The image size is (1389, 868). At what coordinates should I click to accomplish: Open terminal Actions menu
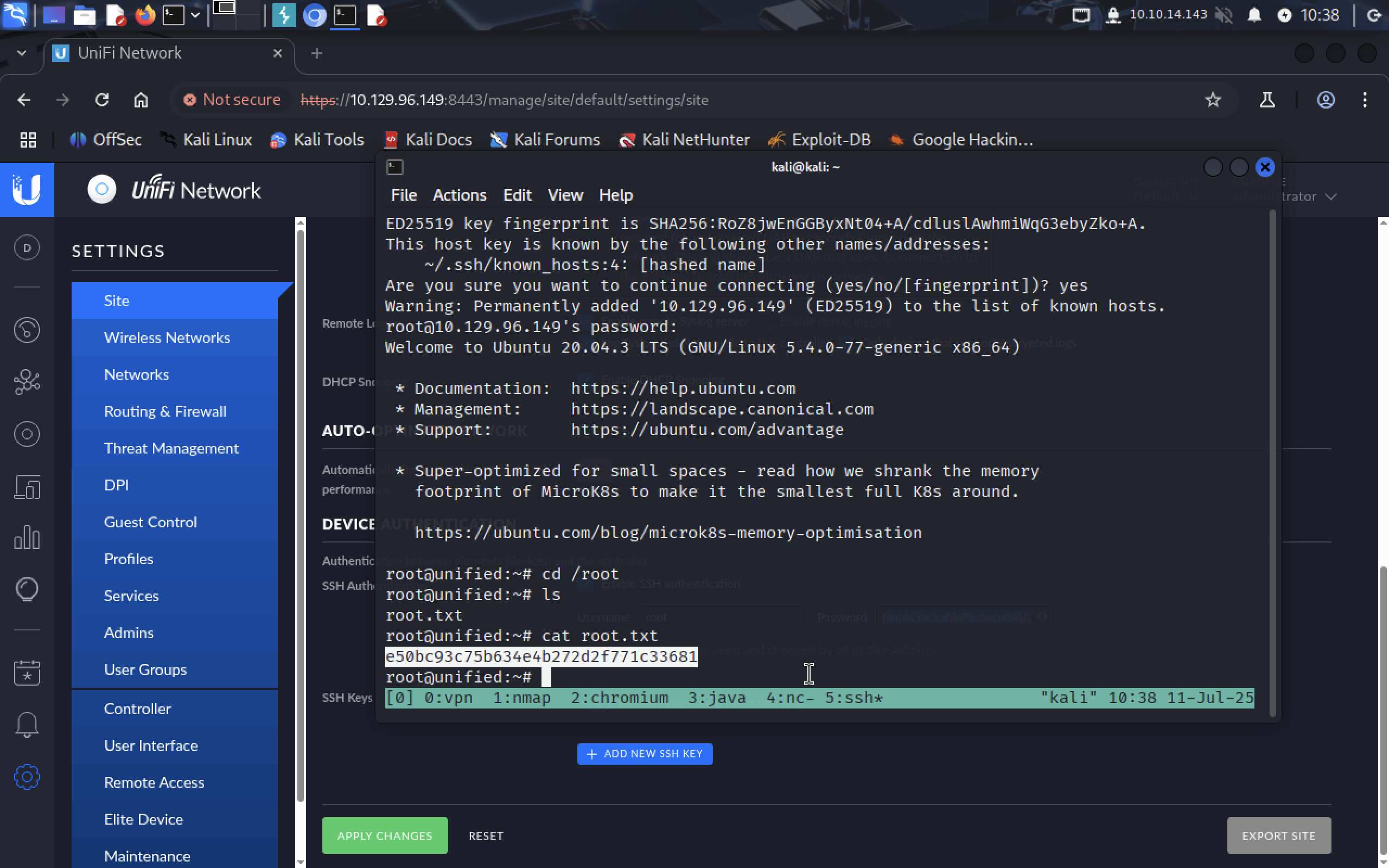[460, 195]
